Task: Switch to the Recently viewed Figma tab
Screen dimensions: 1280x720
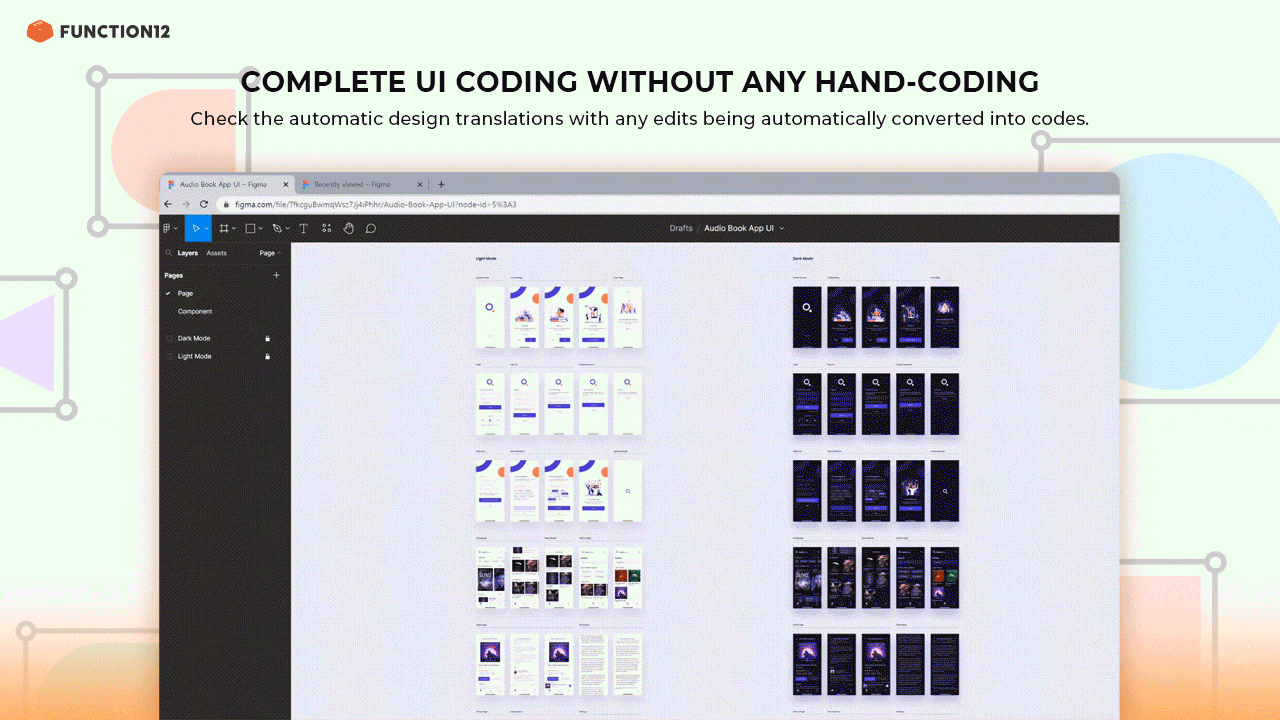Action: click(x=362, y=184)
